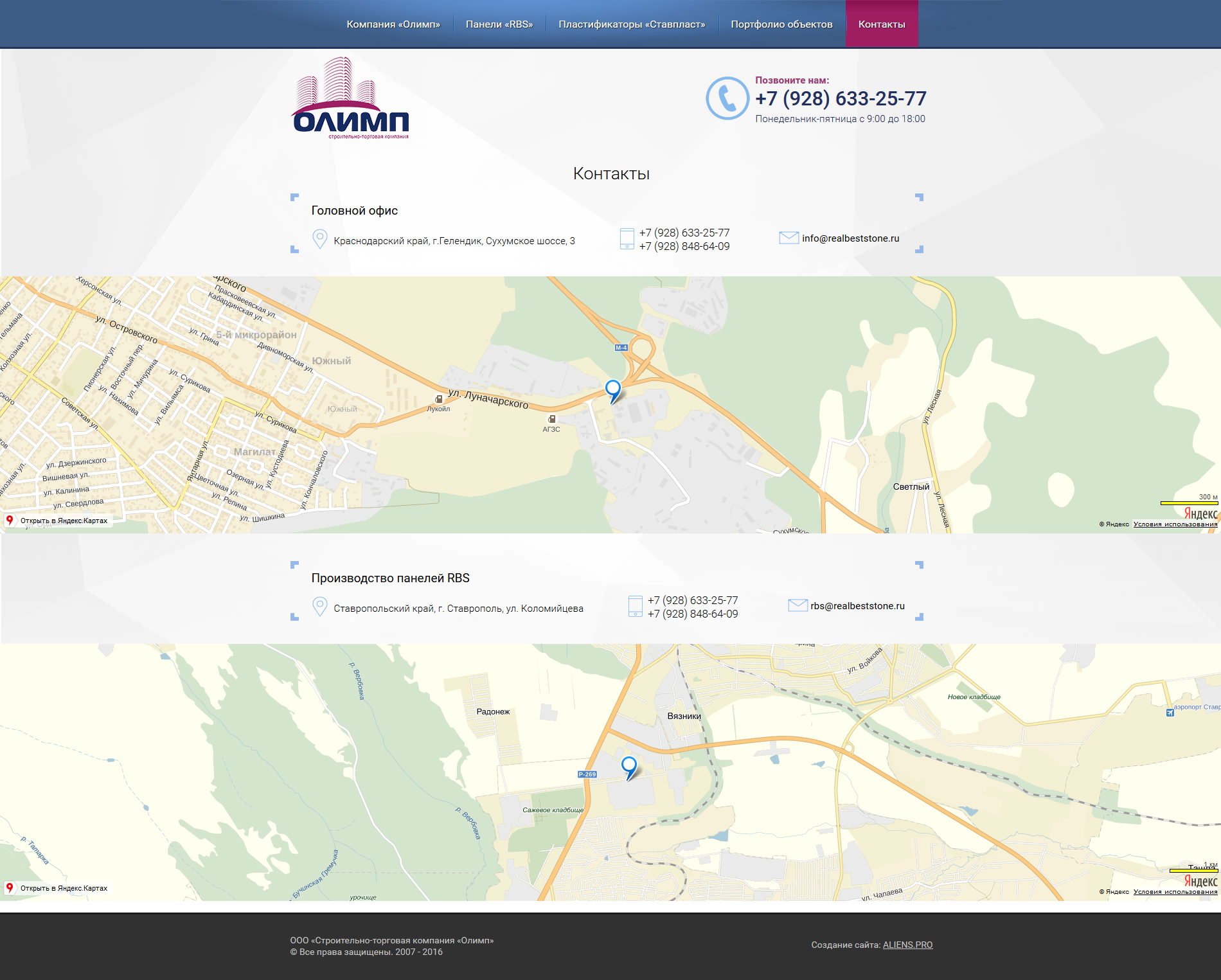This screenshot has width=1221, height=980.
Task: Click the 5-й микрорайон label on map
Action: 256,335
